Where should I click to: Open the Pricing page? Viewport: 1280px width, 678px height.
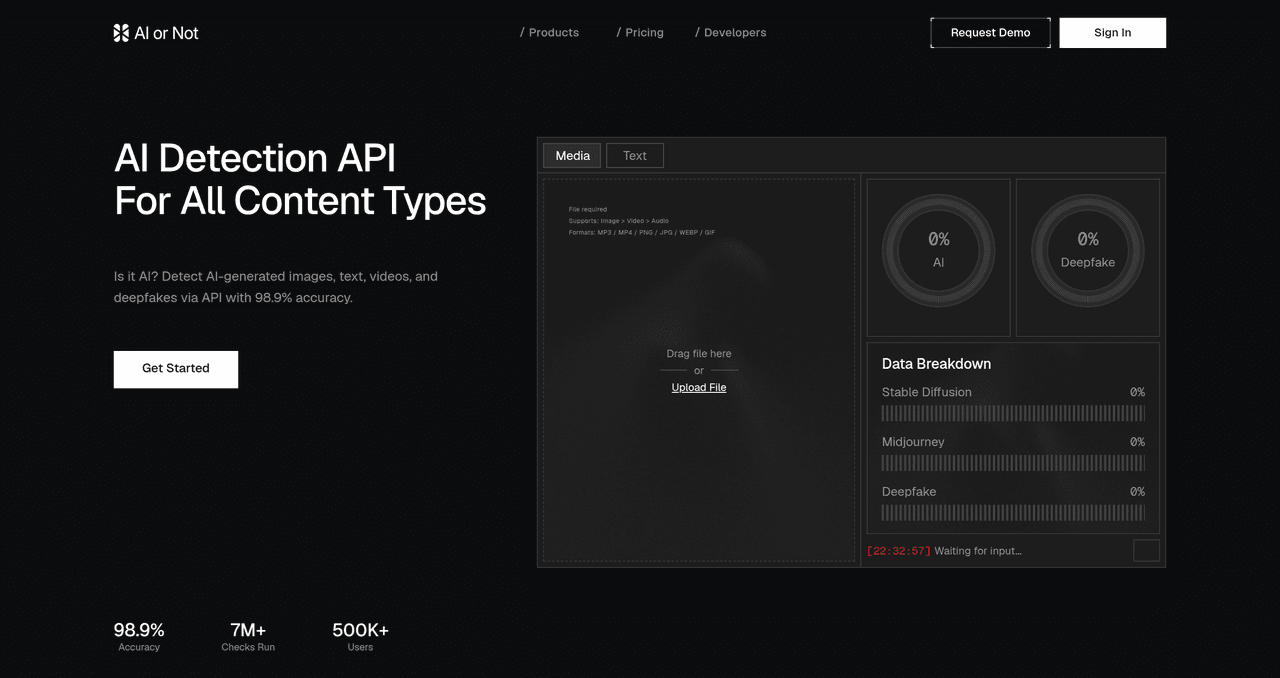coord(640,32)
